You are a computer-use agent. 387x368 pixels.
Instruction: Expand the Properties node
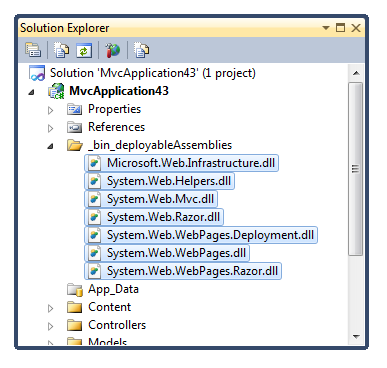pos(51,110)
